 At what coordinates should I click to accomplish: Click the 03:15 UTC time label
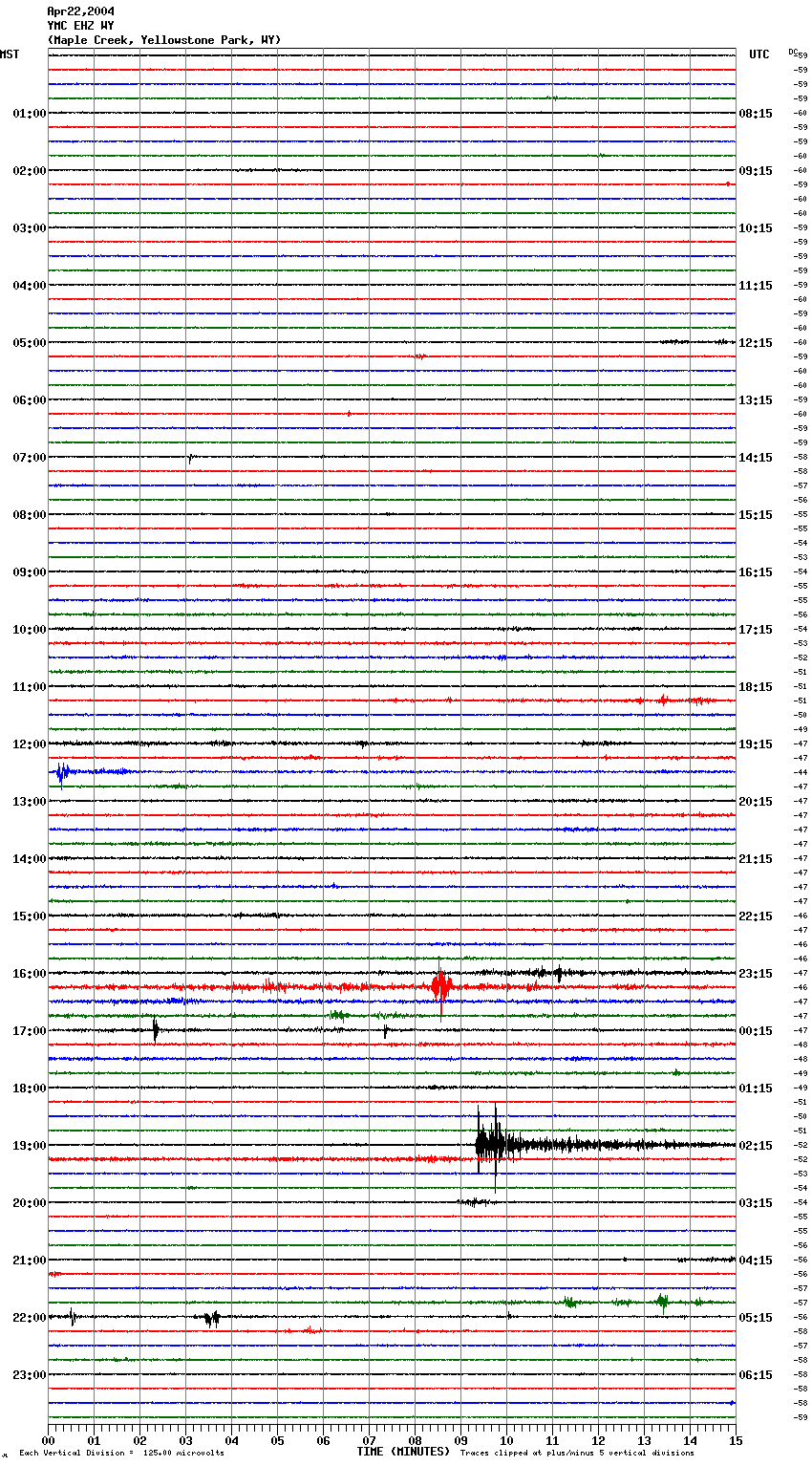pos(756,1203)
